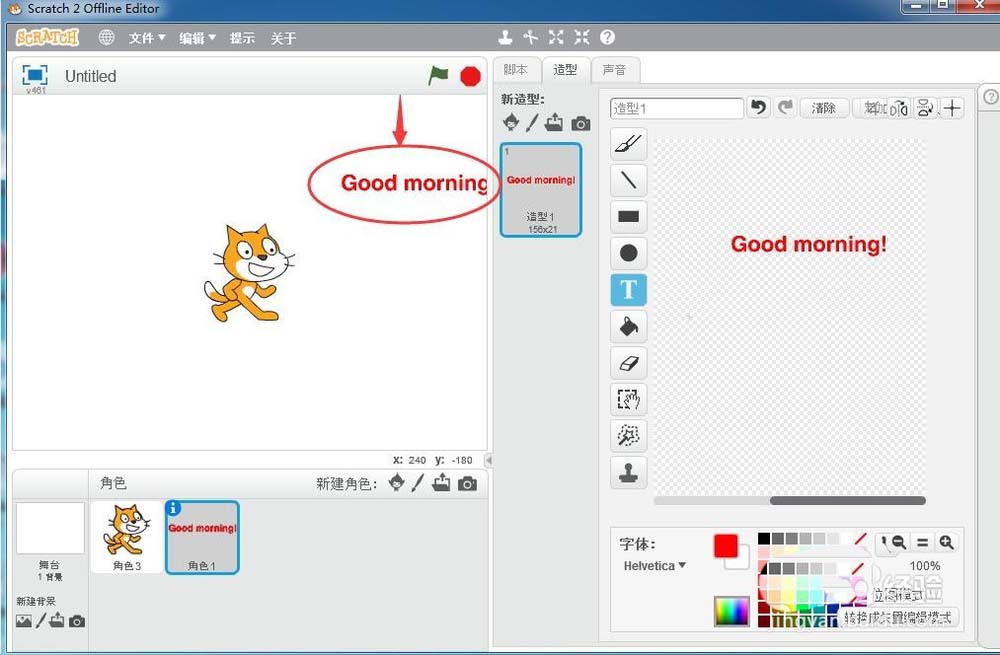
Task: Open the 提示 menu
Action: coord(242,38)
